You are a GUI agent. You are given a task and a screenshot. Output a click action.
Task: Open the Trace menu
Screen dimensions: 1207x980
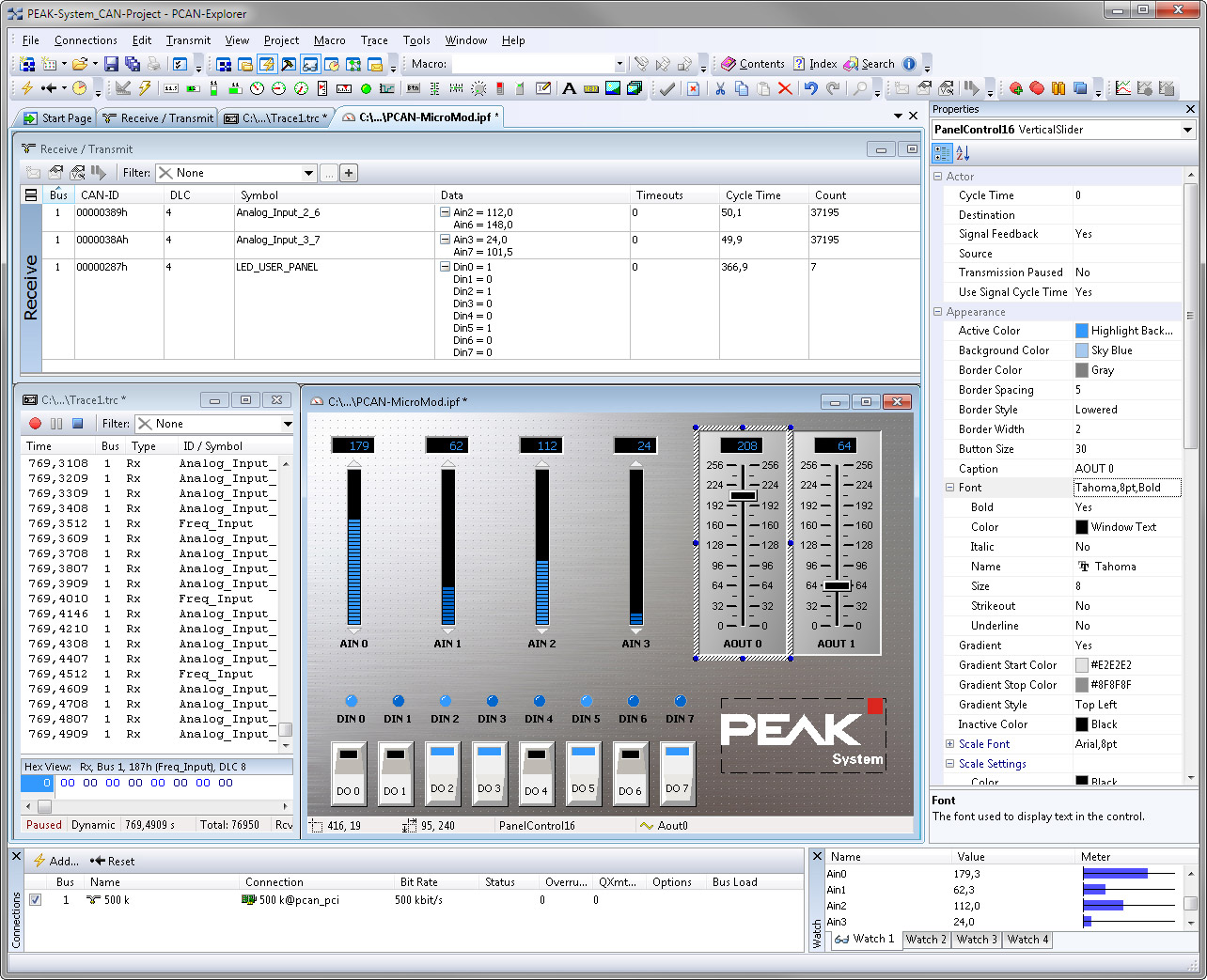[374, 40]
